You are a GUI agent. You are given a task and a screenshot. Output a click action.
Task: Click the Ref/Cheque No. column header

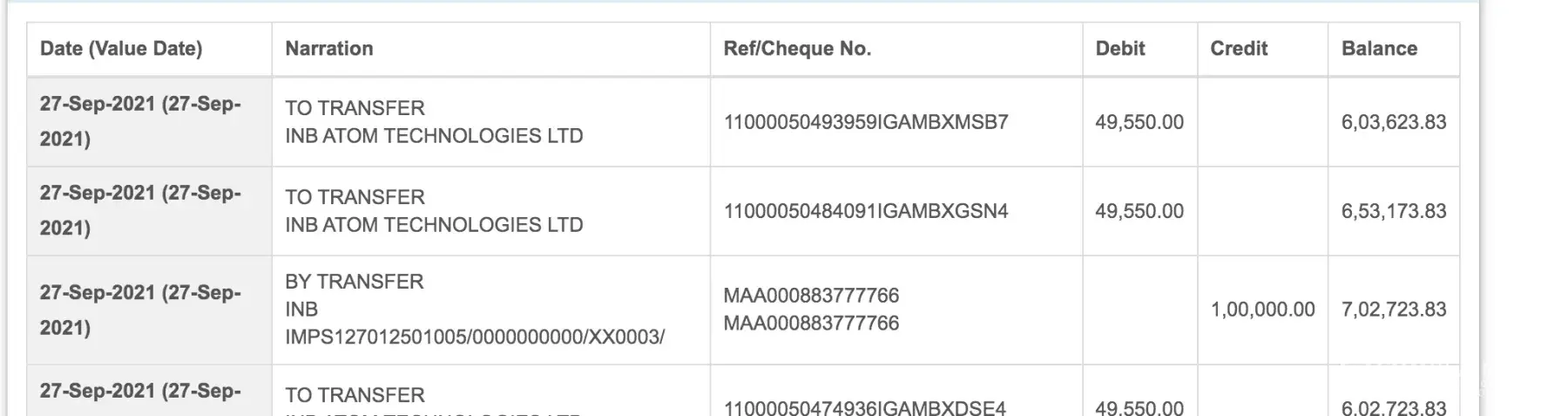(x=797, y=49)
